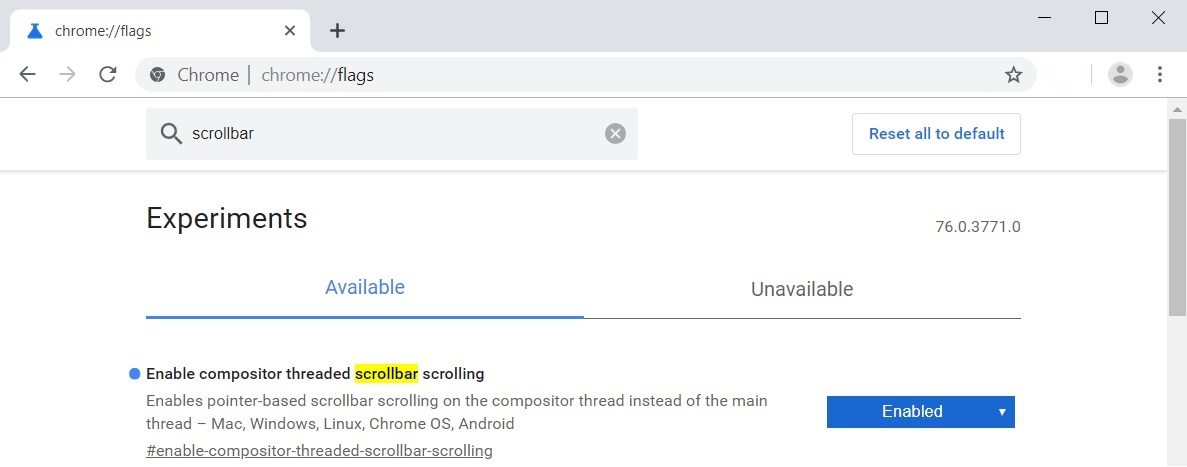Select the chrome://flags browser tab
The height and width of the screenshot is (467, 1187).
click(150, 30)
